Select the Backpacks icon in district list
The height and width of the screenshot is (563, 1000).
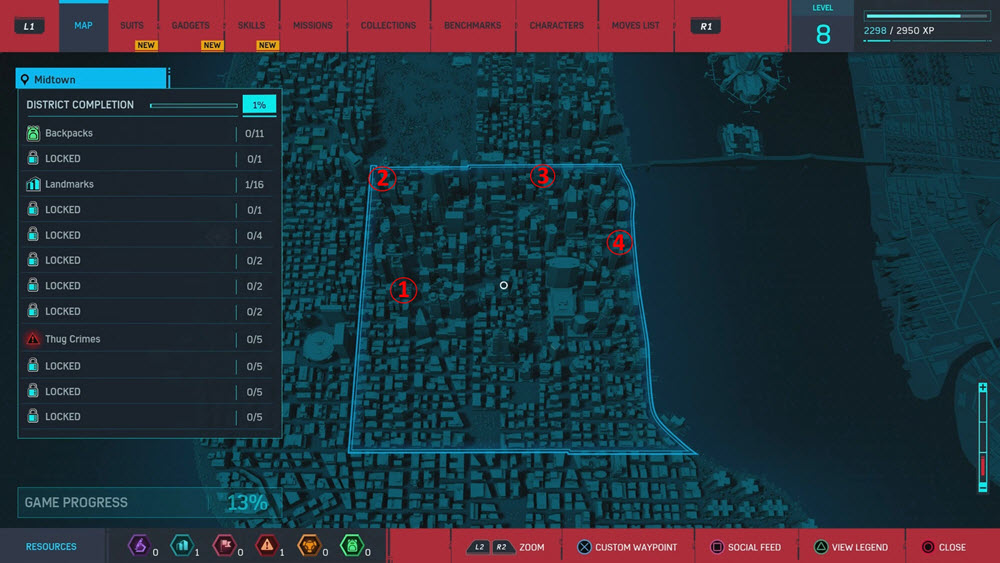33,133
